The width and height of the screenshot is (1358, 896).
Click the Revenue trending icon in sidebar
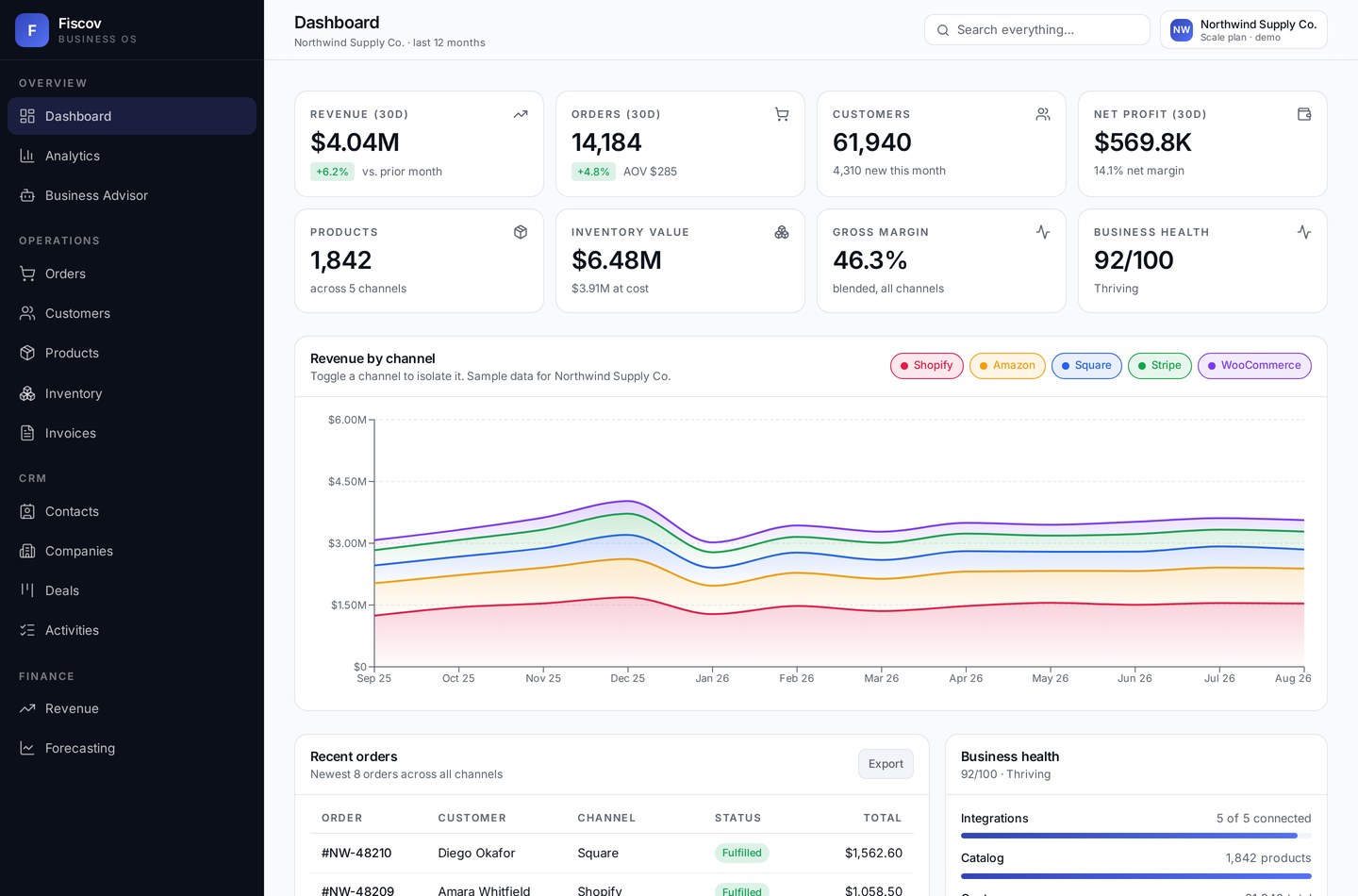pyautogui.click(x=27, y=708)
